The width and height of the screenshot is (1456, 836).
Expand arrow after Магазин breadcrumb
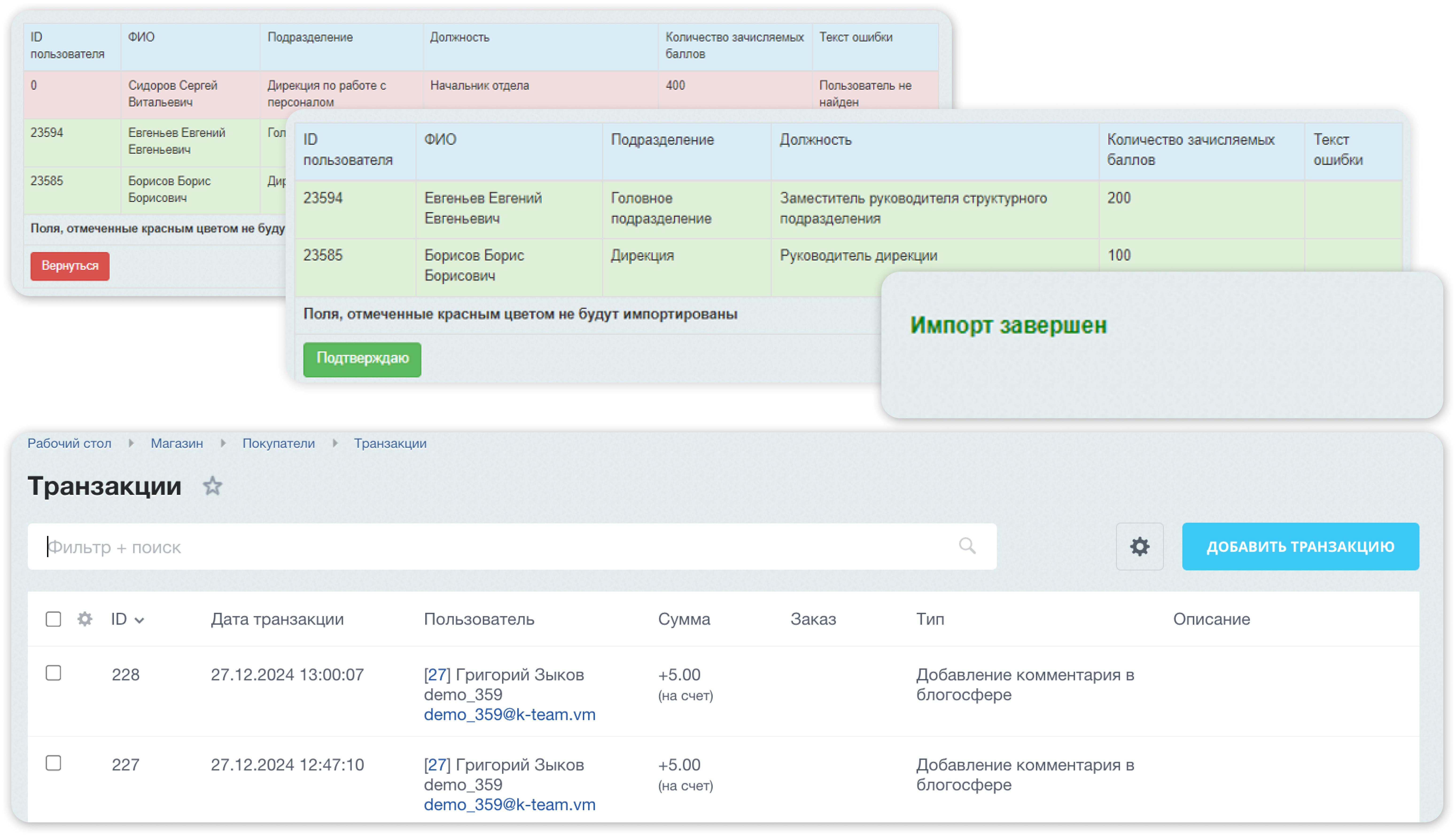tap(223, 443)
